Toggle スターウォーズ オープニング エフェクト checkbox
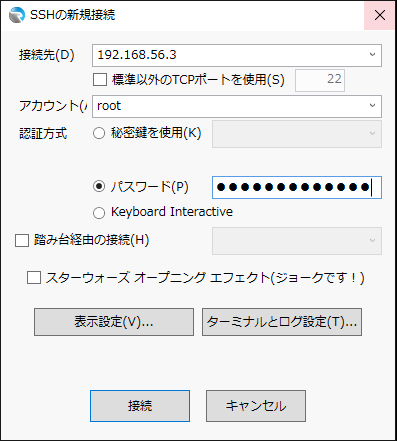The height and width of the screenshot is (441, 397). (34, 278)
